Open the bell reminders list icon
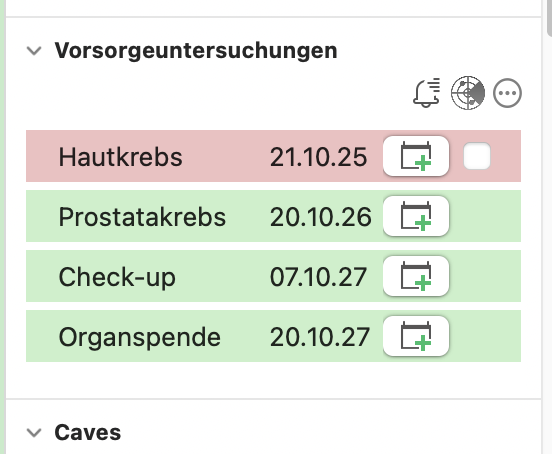The width and height of the screenshot is (552, 454). click(427, 93)
